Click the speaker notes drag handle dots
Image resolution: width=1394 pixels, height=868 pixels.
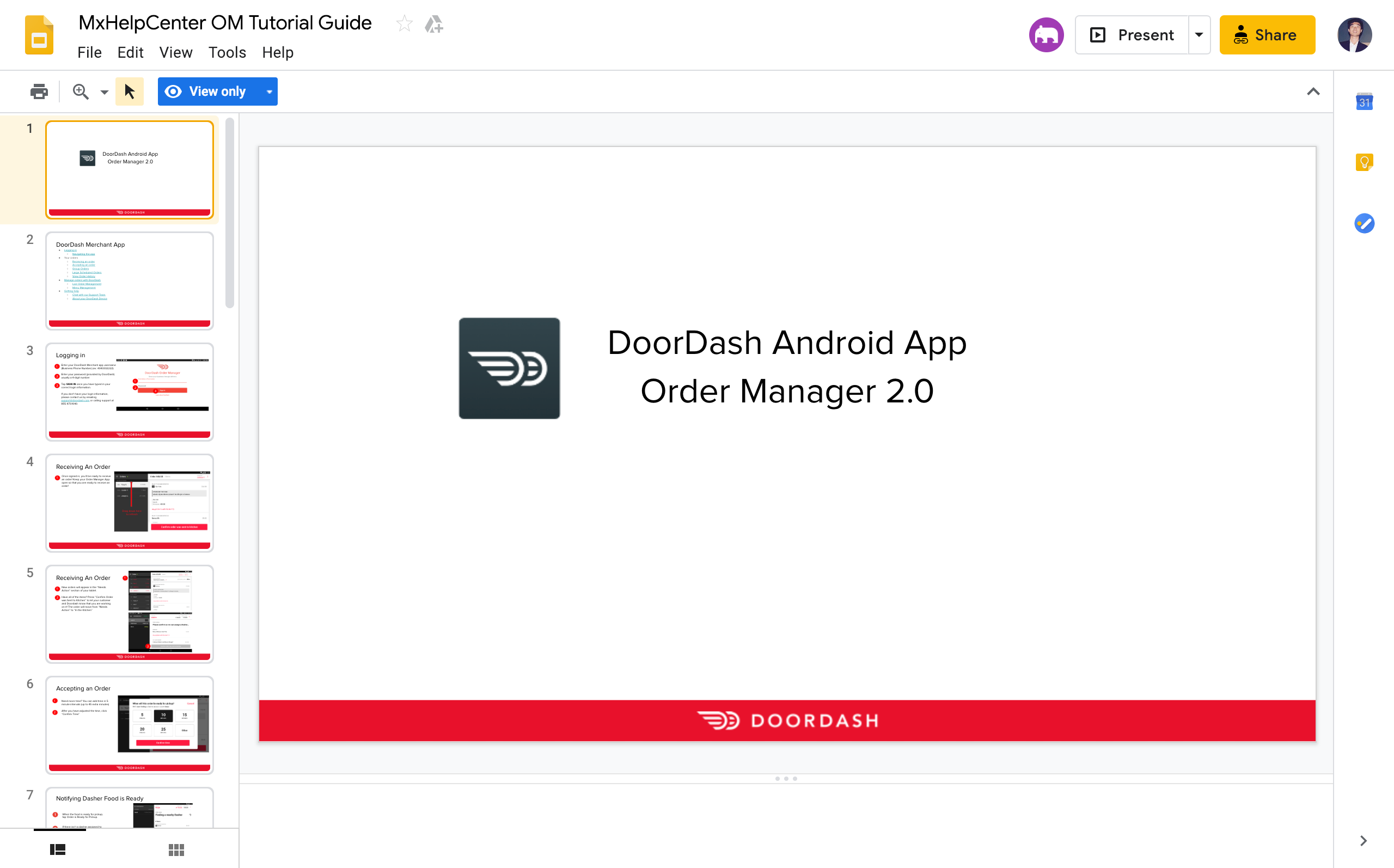pos(786,779)
